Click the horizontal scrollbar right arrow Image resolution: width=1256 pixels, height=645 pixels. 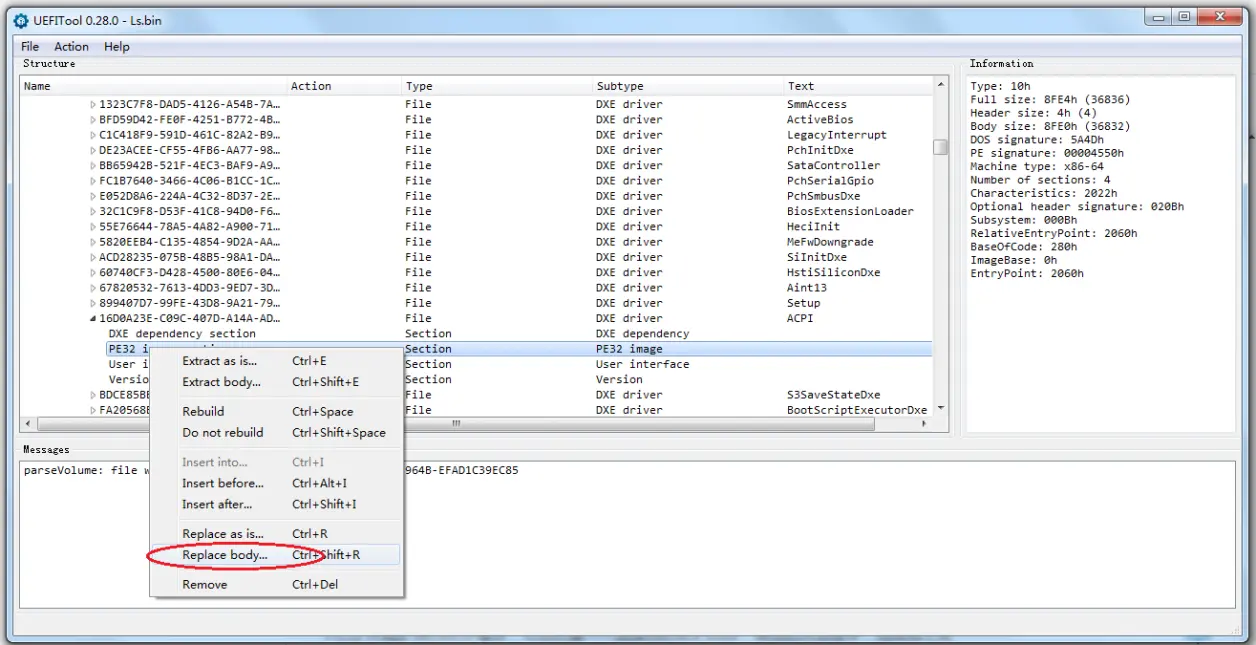[x=925, y=424]
